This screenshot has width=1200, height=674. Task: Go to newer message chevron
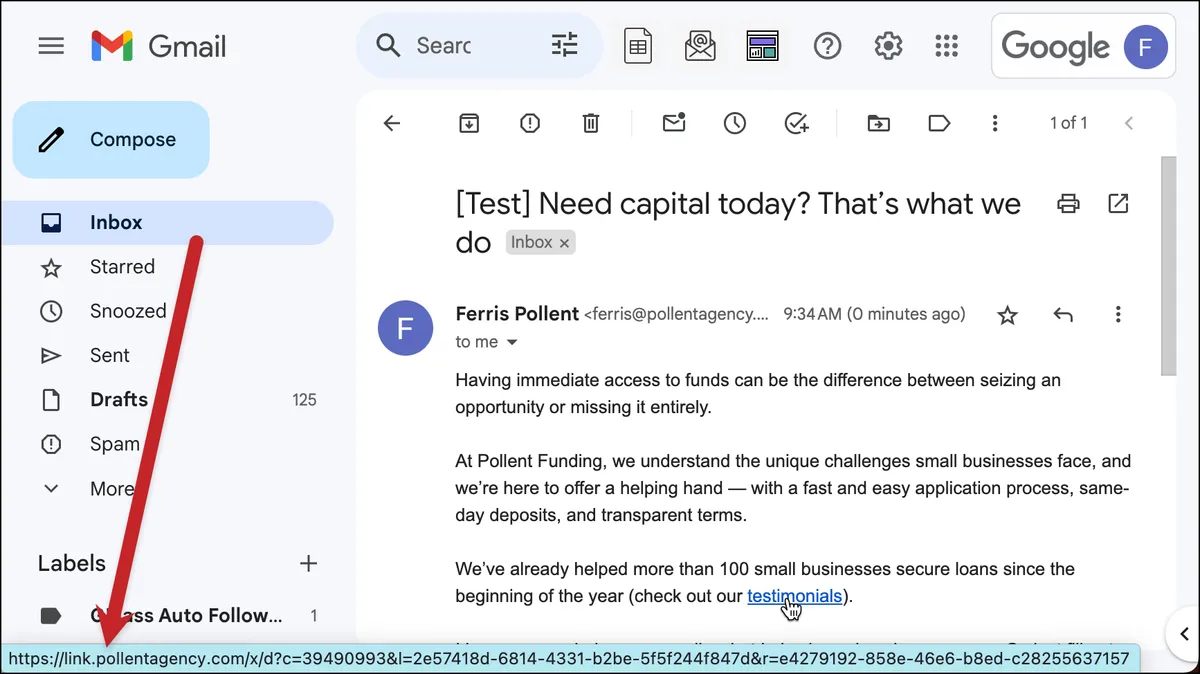pos(1129,123)
